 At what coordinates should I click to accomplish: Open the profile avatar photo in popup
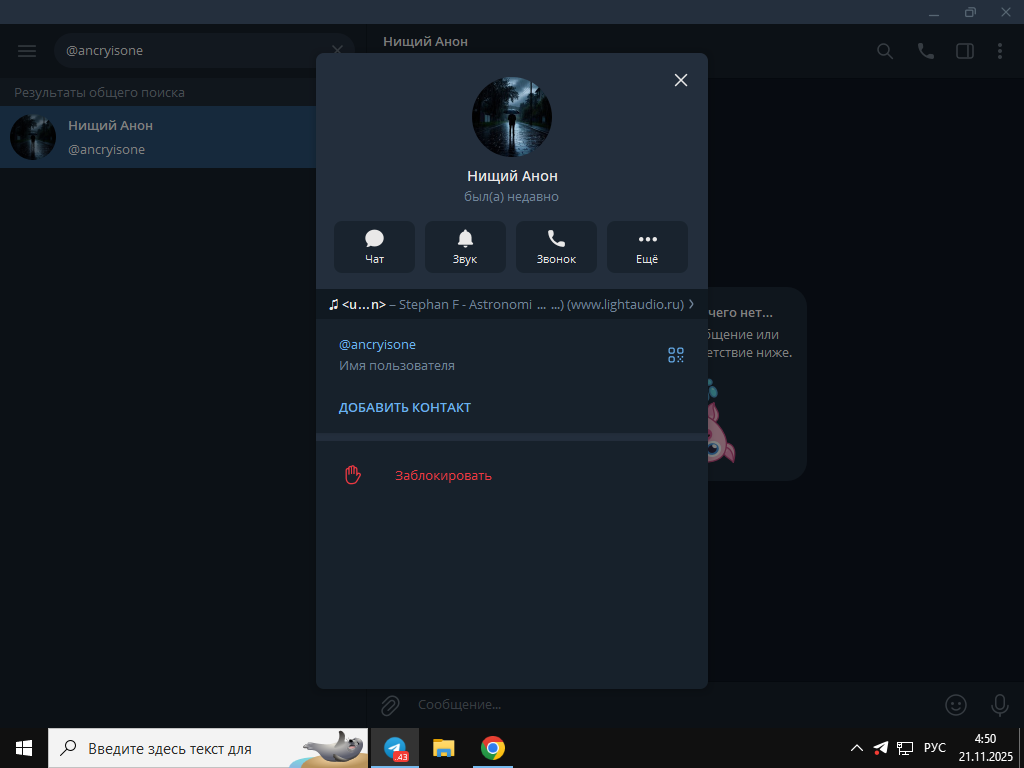coord(512,117)
